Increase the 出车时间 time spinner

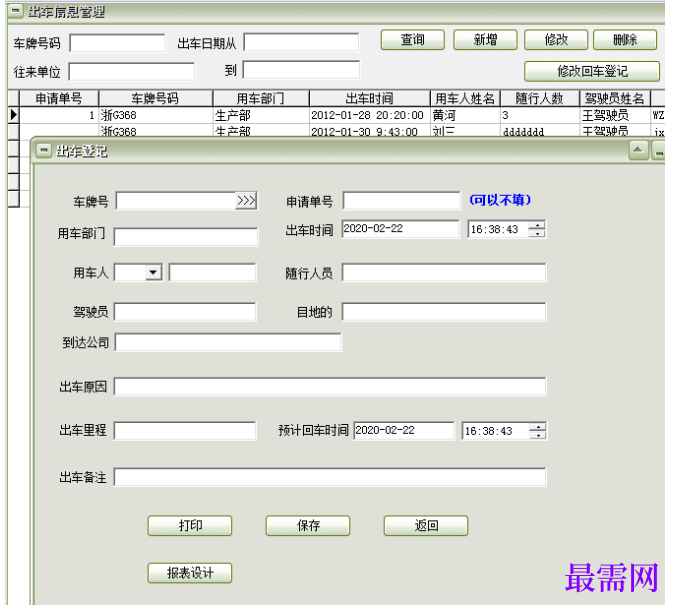pyautogui.click(x=537, y=225)
